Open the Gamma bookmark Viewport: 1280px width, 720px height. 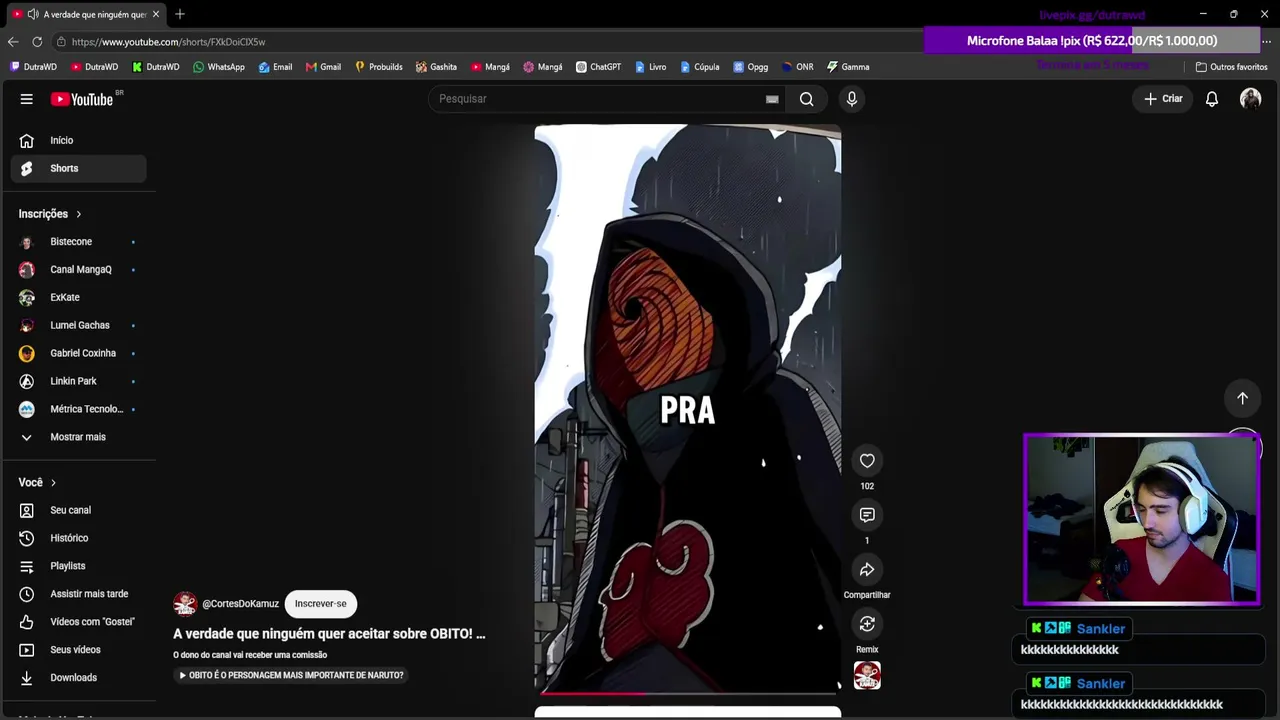tap(847, 67)
